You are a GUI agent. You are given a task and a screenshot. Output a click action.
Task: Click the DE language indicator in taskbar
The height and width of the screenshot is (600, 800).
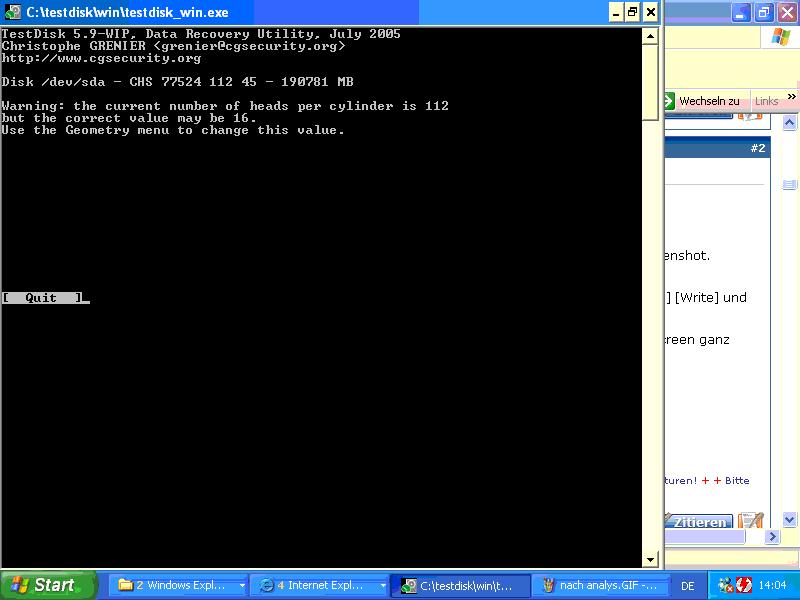pos(688,586)
